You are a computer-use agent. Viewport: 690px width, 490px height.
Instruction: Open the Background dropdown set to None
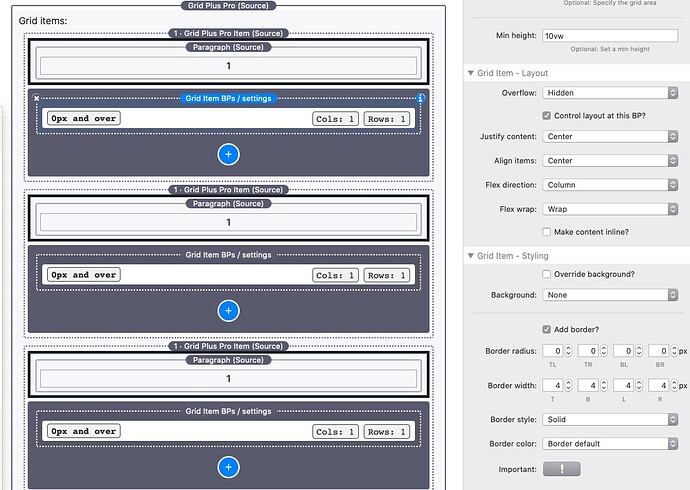610,295
